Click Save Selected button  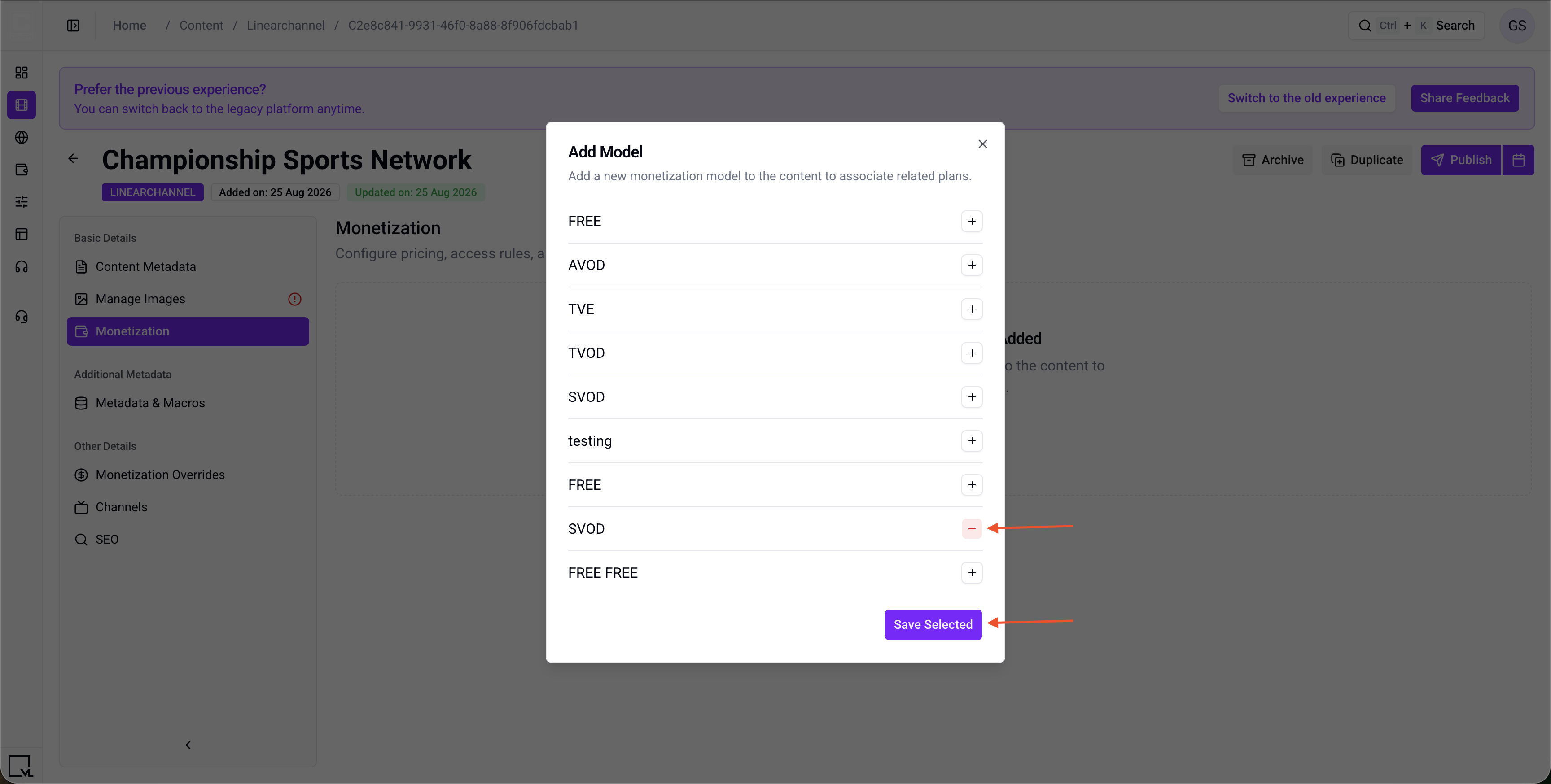tap(933, 624)
